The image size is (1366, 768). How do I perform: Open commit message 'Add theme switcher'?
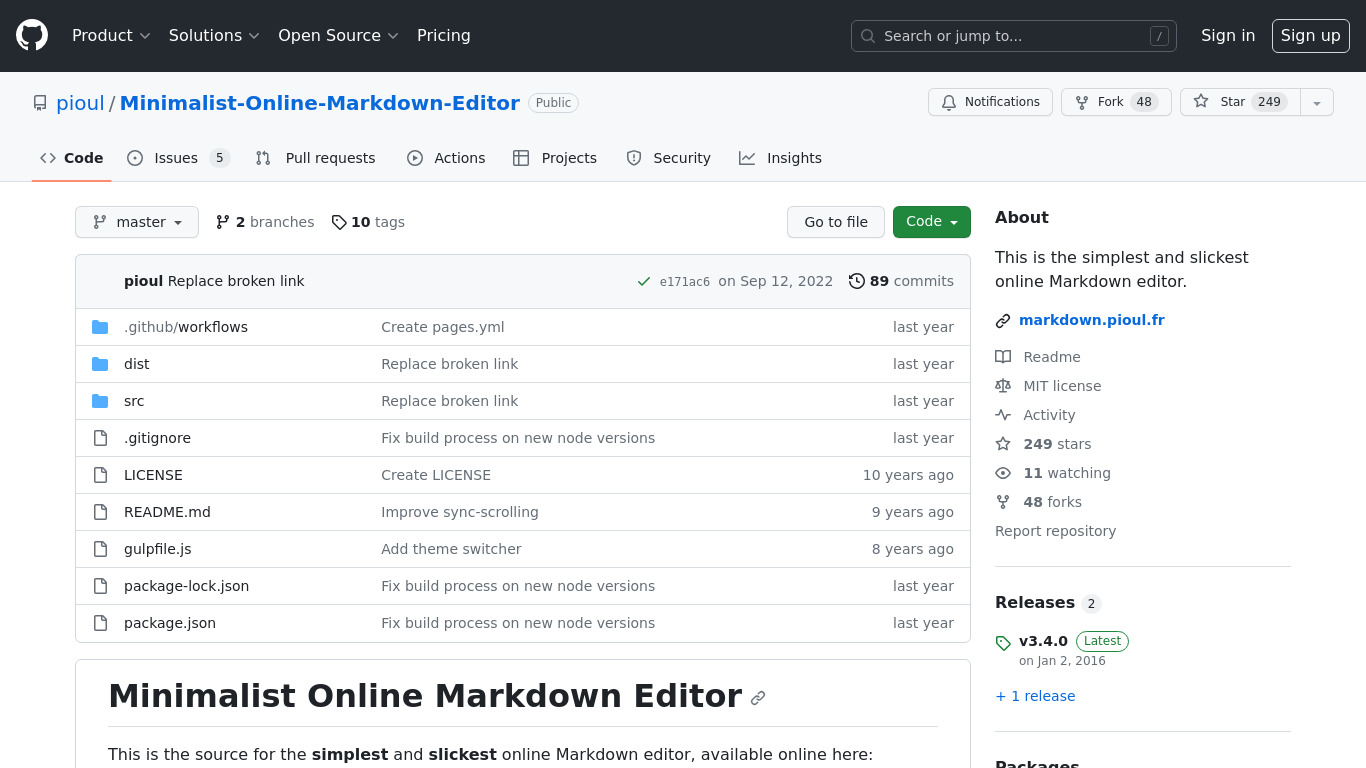coord(451,549)
